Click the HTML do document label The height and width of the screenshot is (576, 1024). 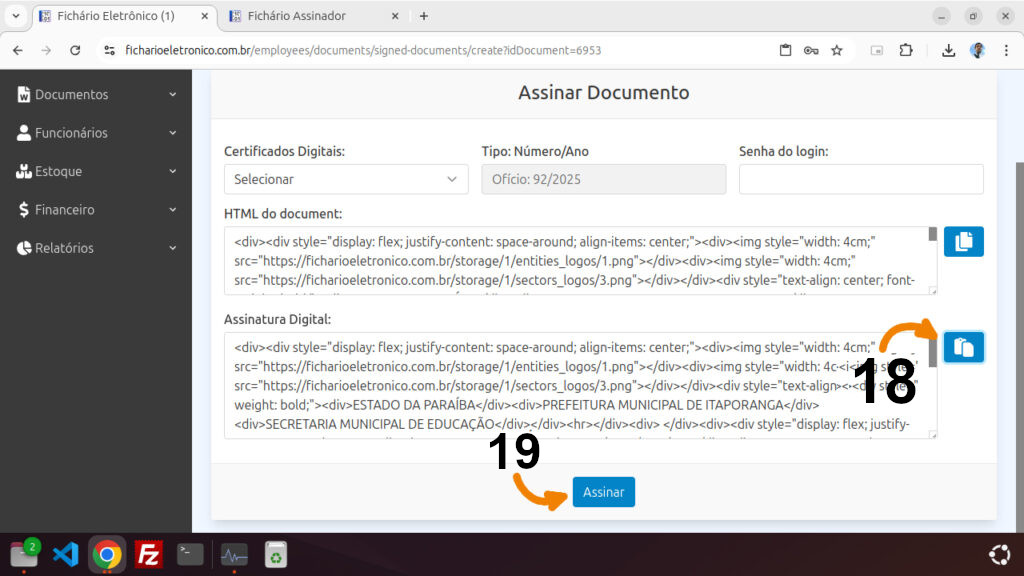(x=283, y=214)
